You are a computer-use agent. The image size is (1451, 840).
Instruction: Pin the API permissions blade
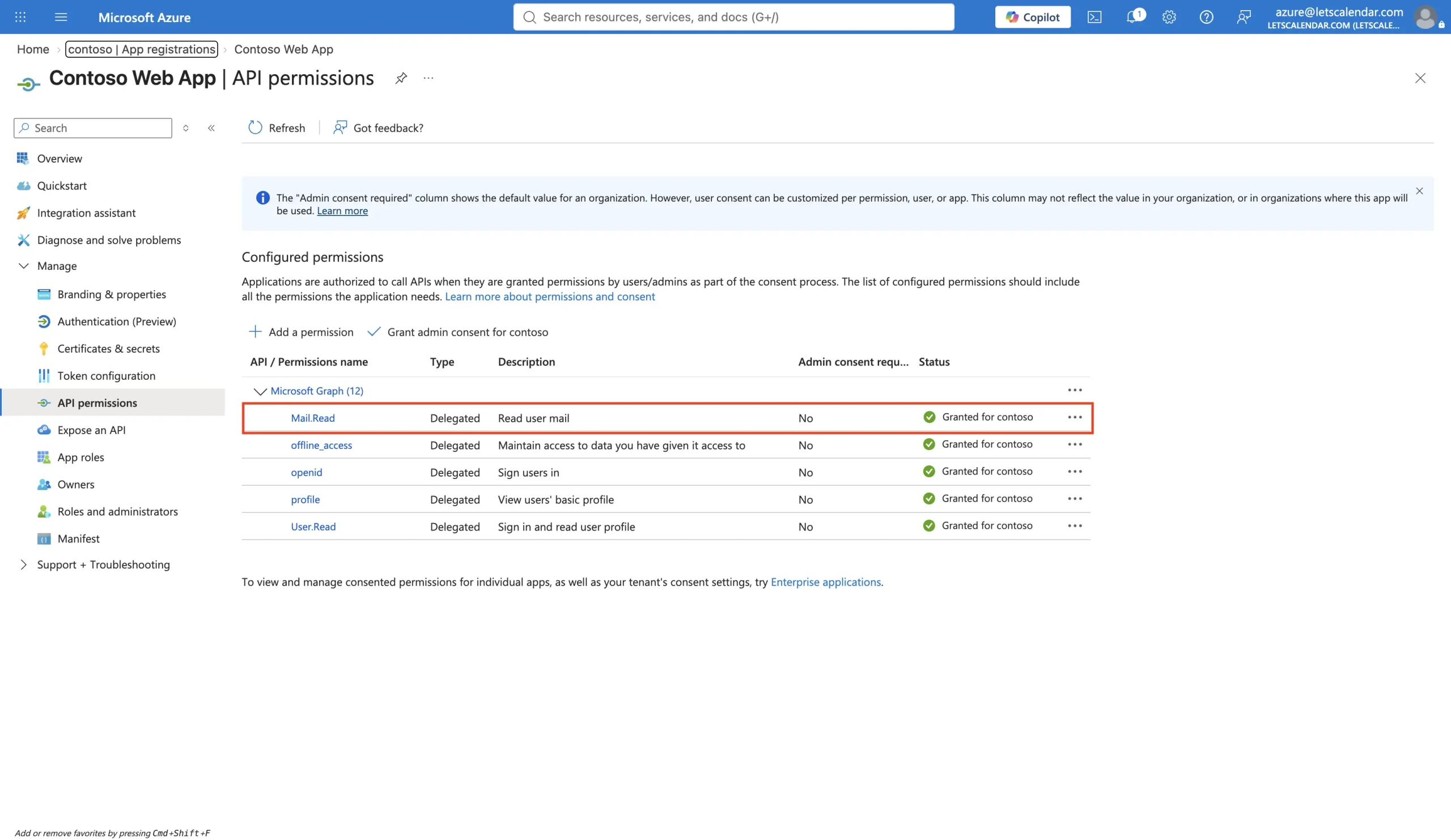pos(401,78)
